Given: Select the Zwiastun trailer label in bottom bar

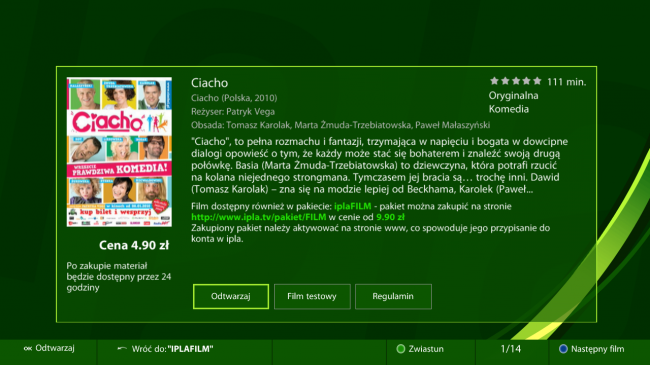Looking at the screenshot, I should (x=426, y=349).
